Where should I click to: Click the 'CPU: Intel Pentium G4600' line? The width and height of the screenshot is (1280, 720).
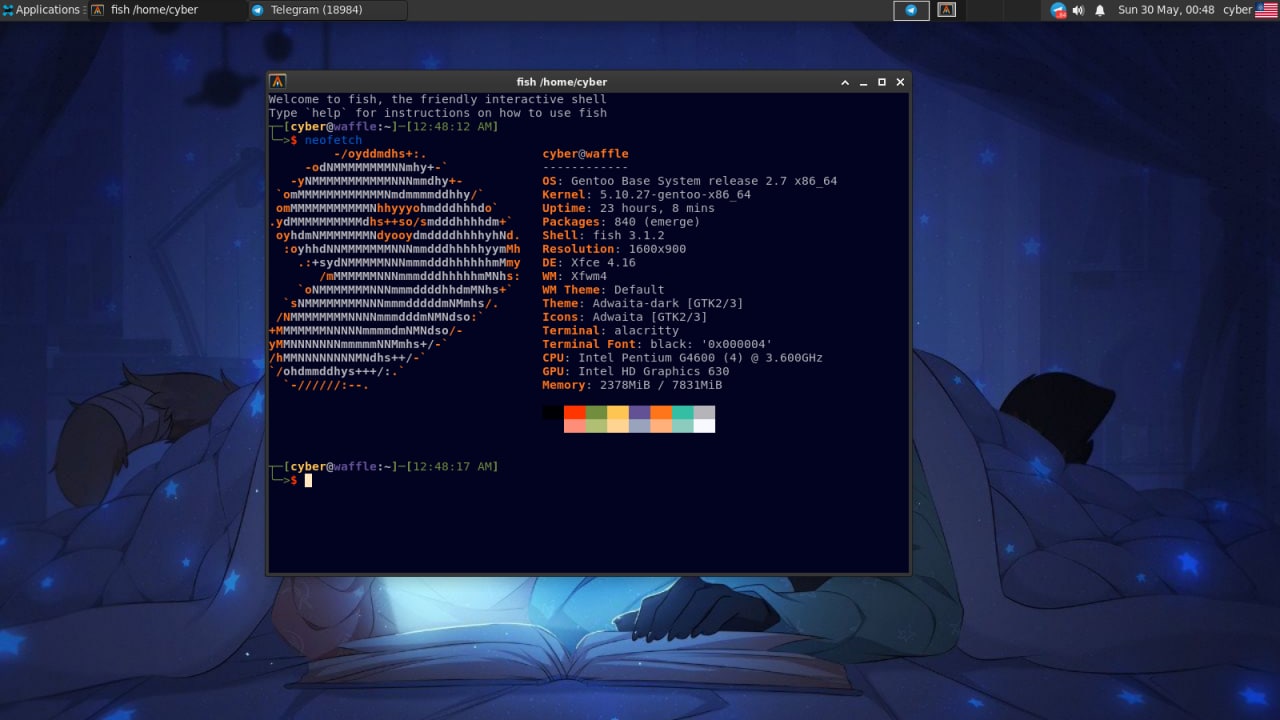[682, 357]
